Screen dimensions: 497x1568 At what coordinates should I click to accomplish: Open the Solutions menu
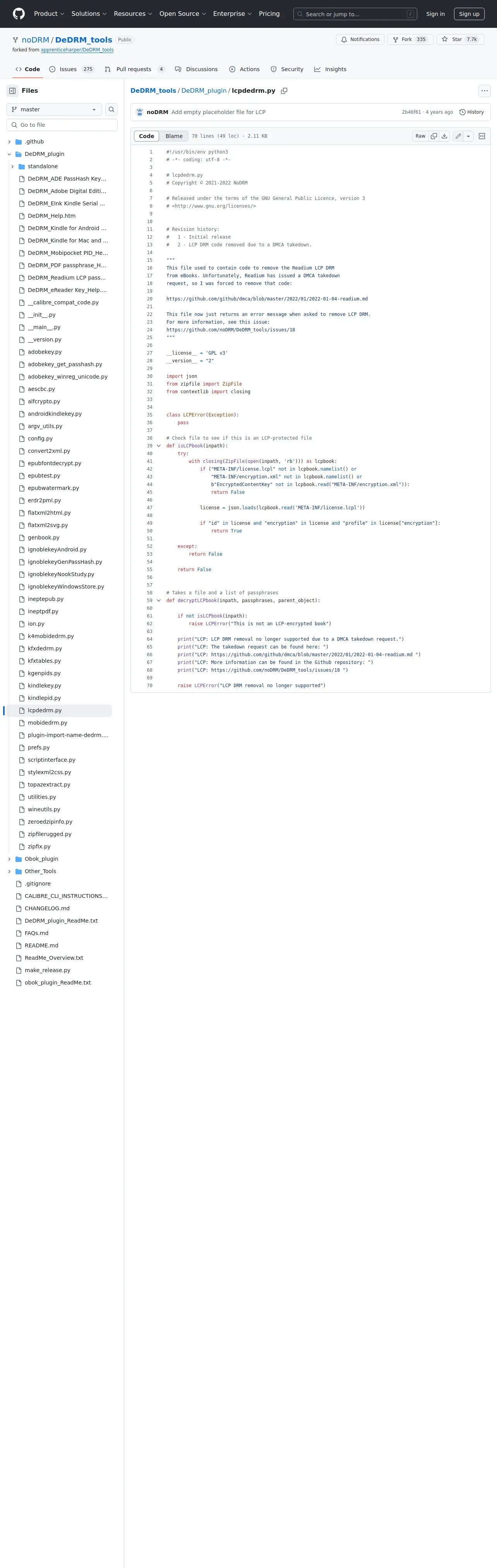(x=89, y=14)
